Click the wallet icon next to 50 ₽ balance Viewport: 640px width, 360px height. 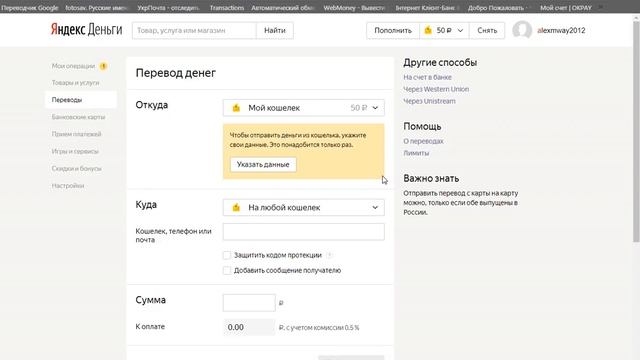[428, 30]
